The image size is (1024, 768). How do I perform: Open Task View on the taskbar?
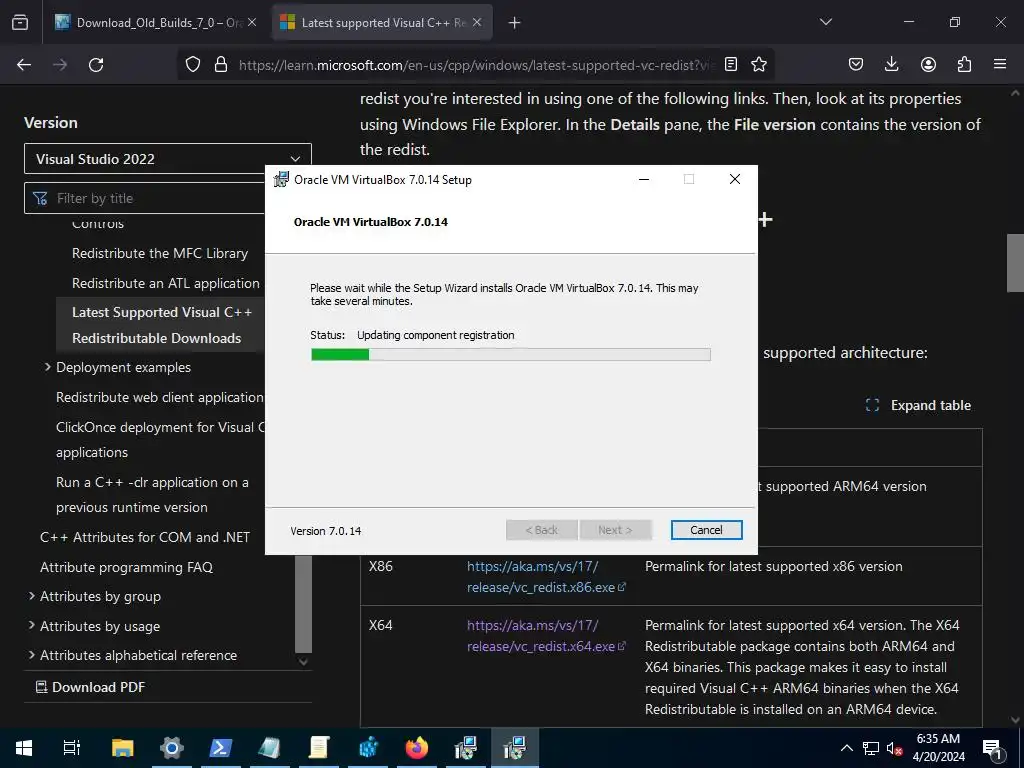[72, 748]
